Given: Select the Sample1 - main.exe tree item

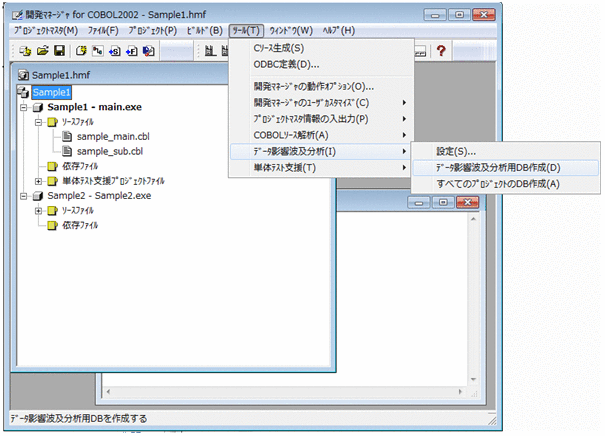Looking at the screenshot, I should (x=95, y=107).
